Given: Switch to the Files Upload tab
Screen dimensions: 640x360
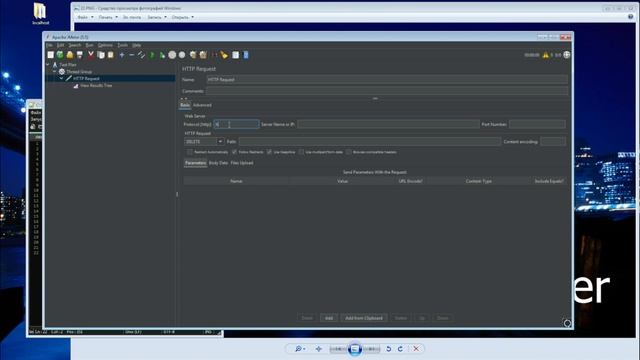Looking at the screenshot, I should 242,163.
